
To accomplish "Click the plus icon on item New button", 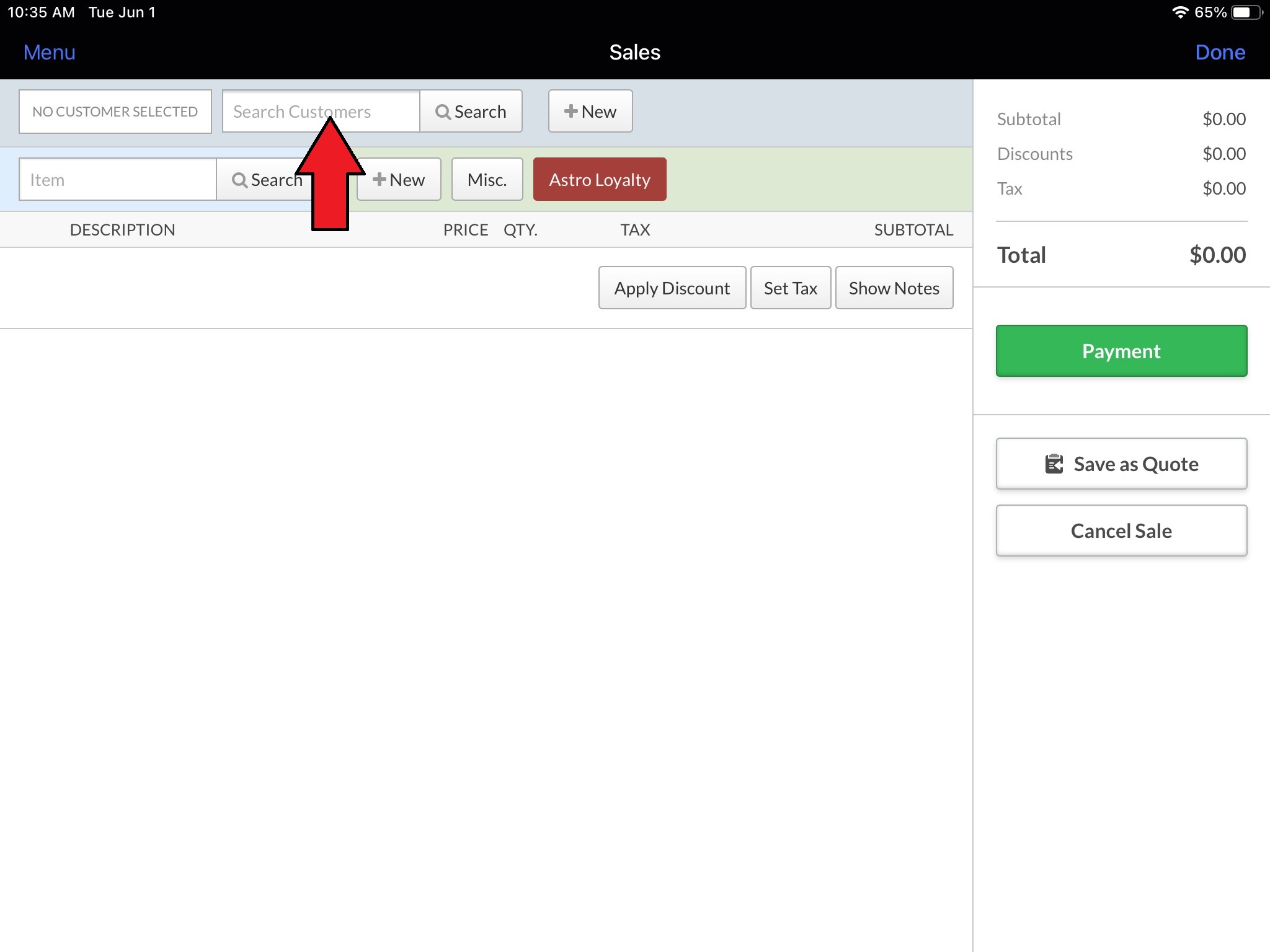I will coord(379,180).
